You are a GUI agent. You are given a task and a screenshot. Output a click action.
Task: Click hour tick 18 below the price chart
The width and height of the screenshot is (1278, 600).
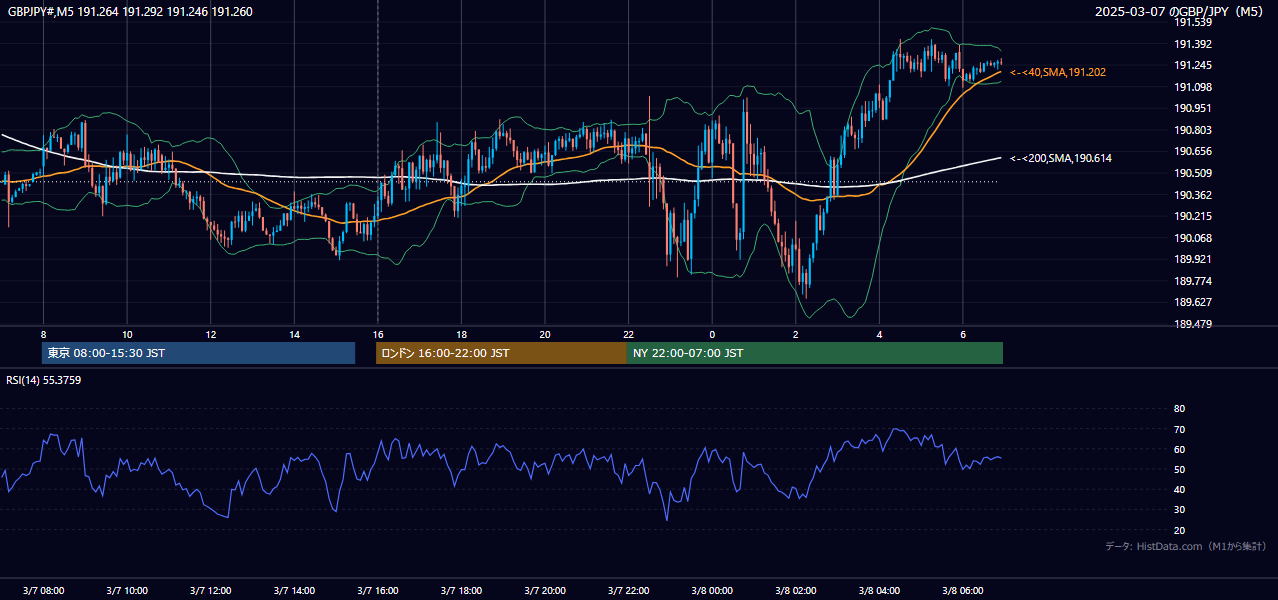pos(461,334)
